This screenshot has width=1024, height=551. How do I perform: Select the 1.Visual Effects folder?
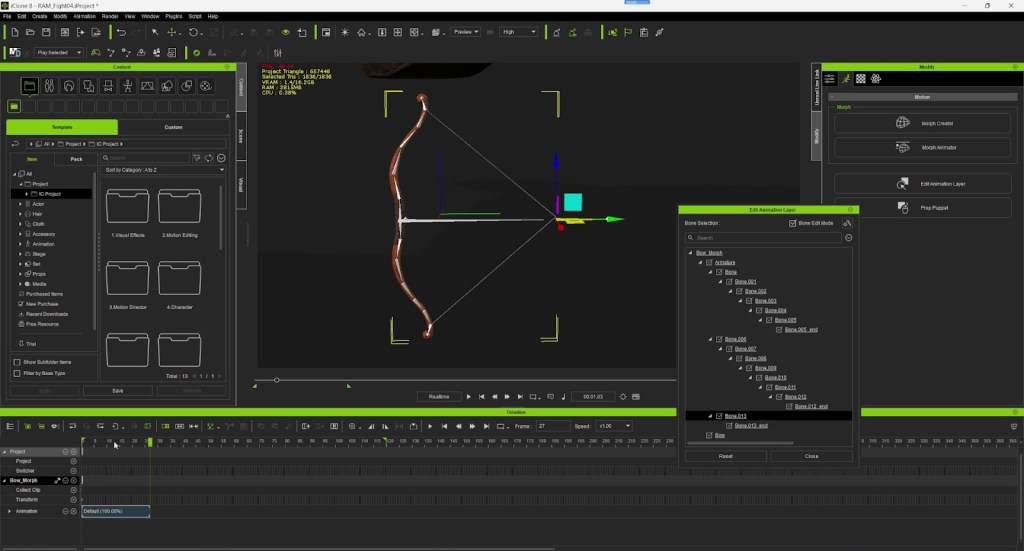127,213
